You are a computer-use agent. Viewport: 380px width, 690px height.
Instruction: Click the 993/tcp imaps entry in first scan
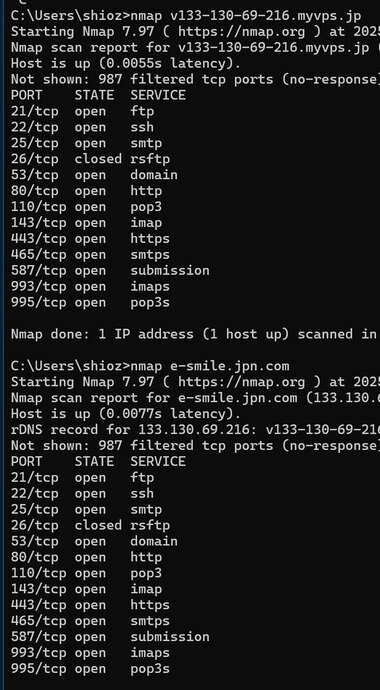point(90,286)
